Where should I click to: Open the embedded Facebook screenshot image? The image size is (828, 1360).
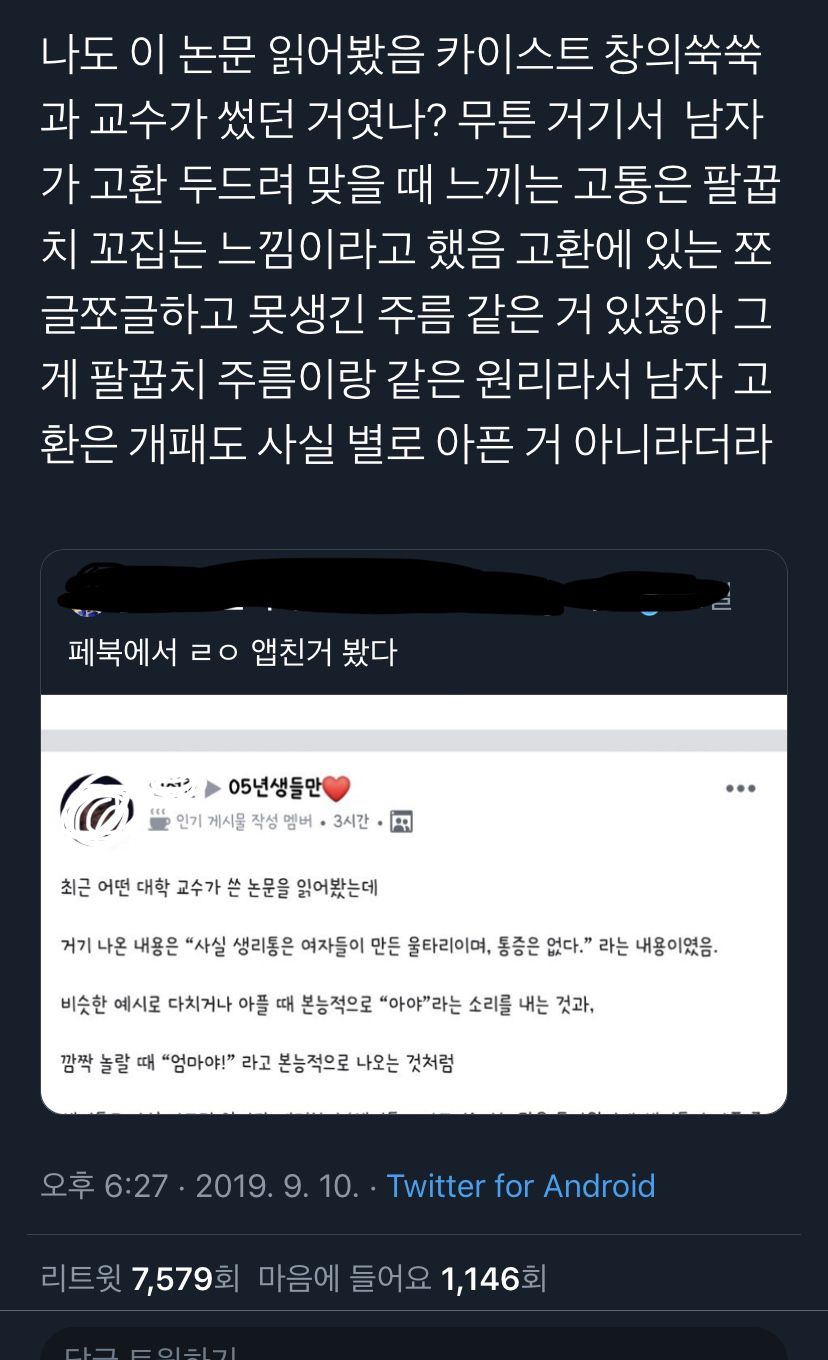point(414,905)
